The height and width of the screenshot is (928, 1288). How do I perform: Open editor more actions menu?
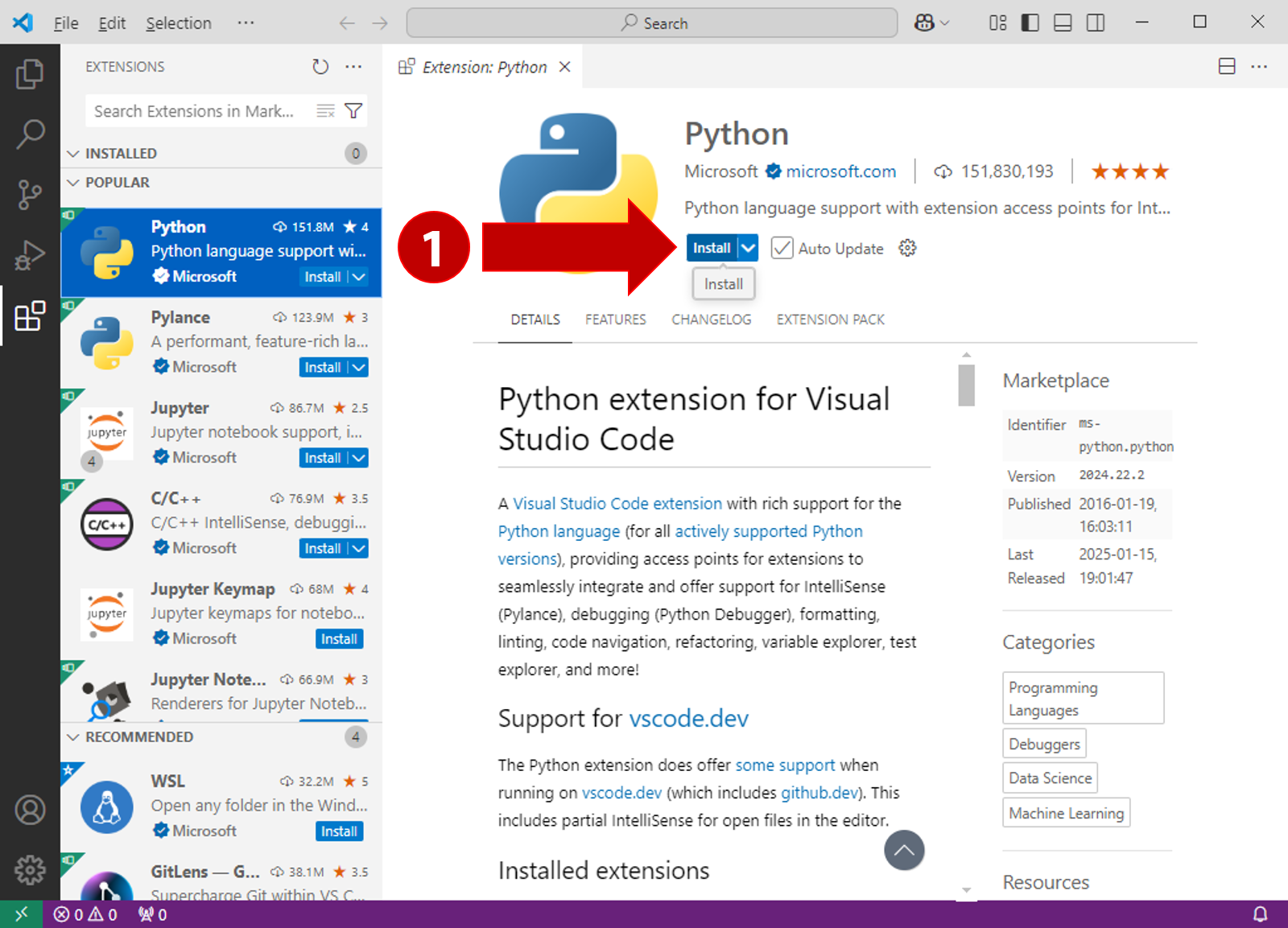click(1259, 67)
